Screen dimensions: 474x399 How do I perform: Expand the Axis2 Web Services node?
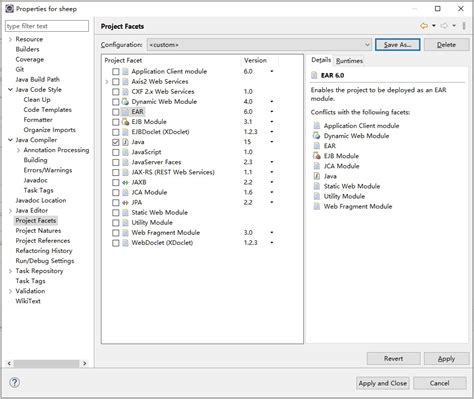[x=107, y=82]
